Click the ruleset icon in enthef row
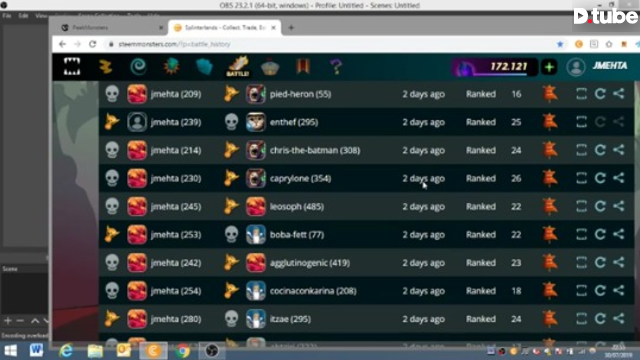640x360 pixels. [549, 122]
